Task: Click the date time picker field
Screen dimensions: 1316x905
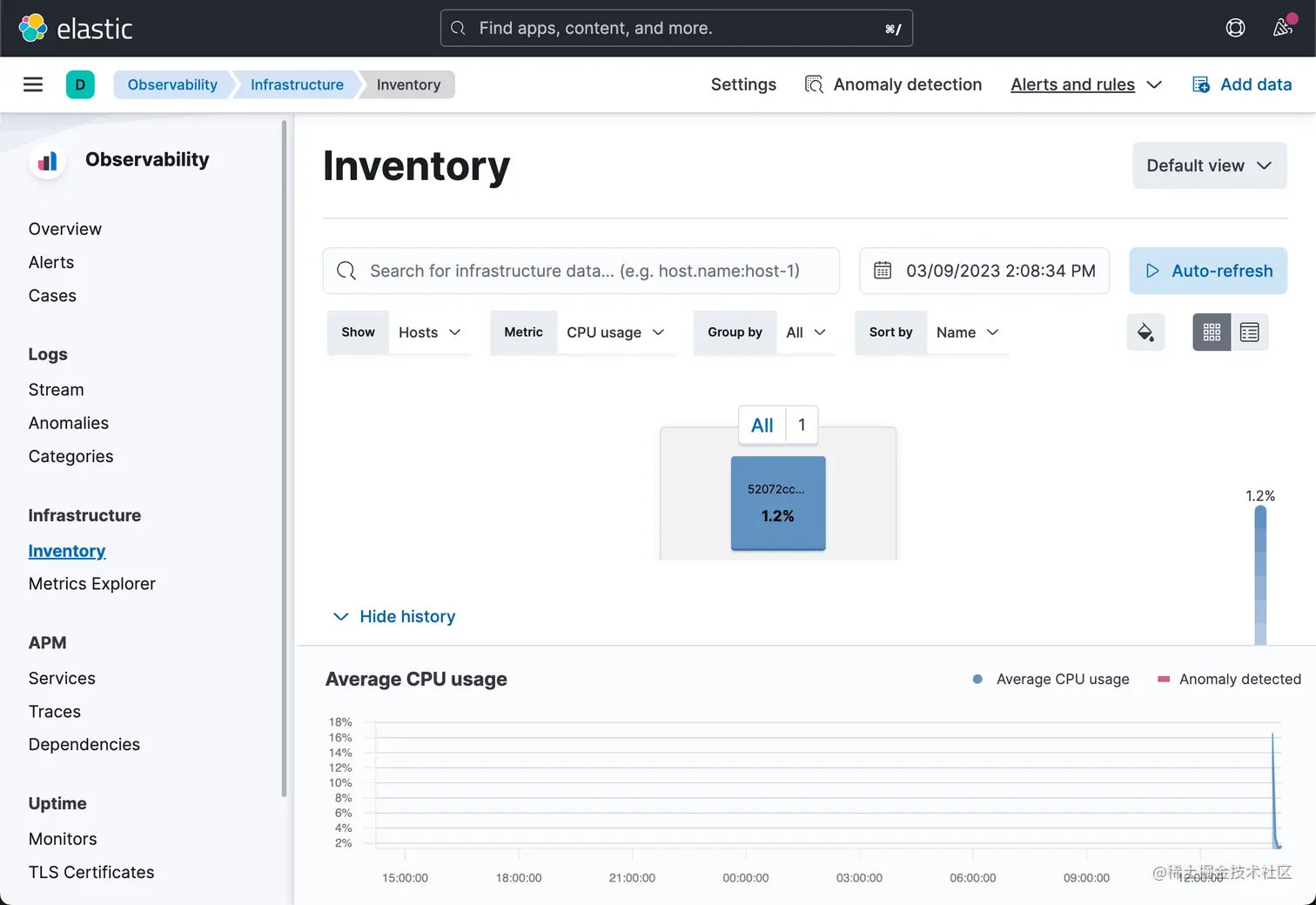Action: click(x=984, y=271)
